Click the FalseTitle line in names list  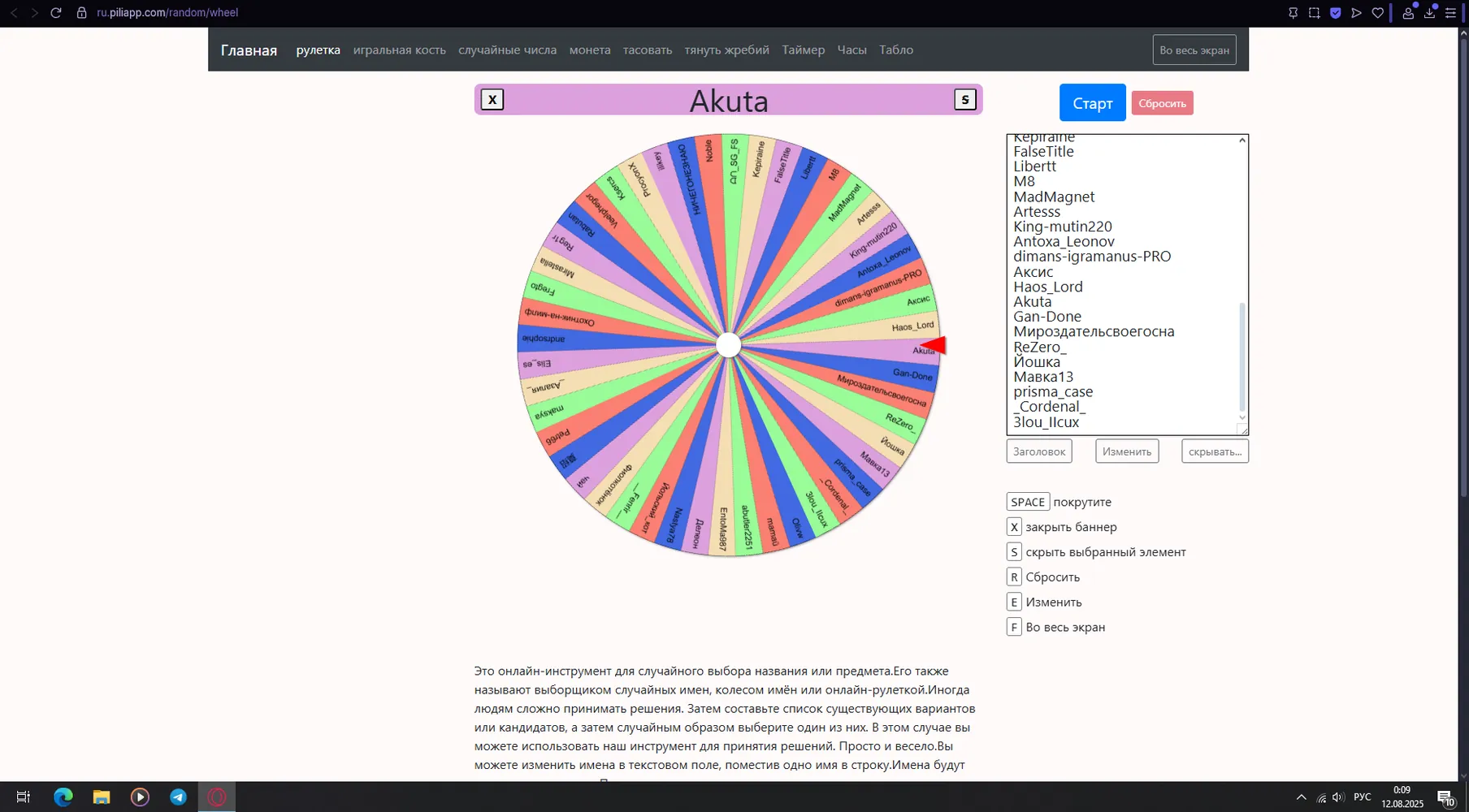(x=1043, y=152)
